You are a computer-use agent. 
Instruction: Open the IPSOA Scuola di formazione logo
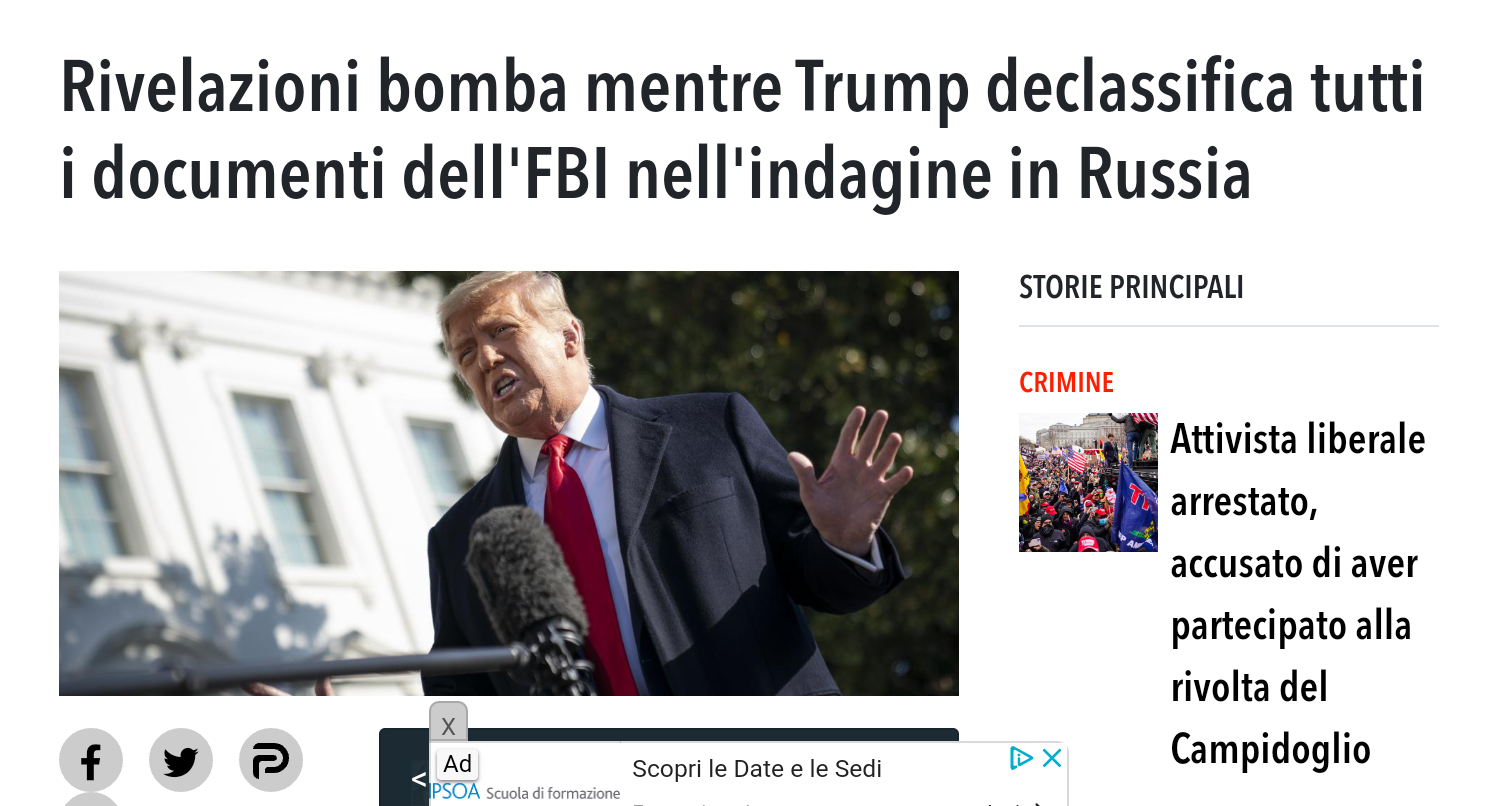[x=526, y=792]
